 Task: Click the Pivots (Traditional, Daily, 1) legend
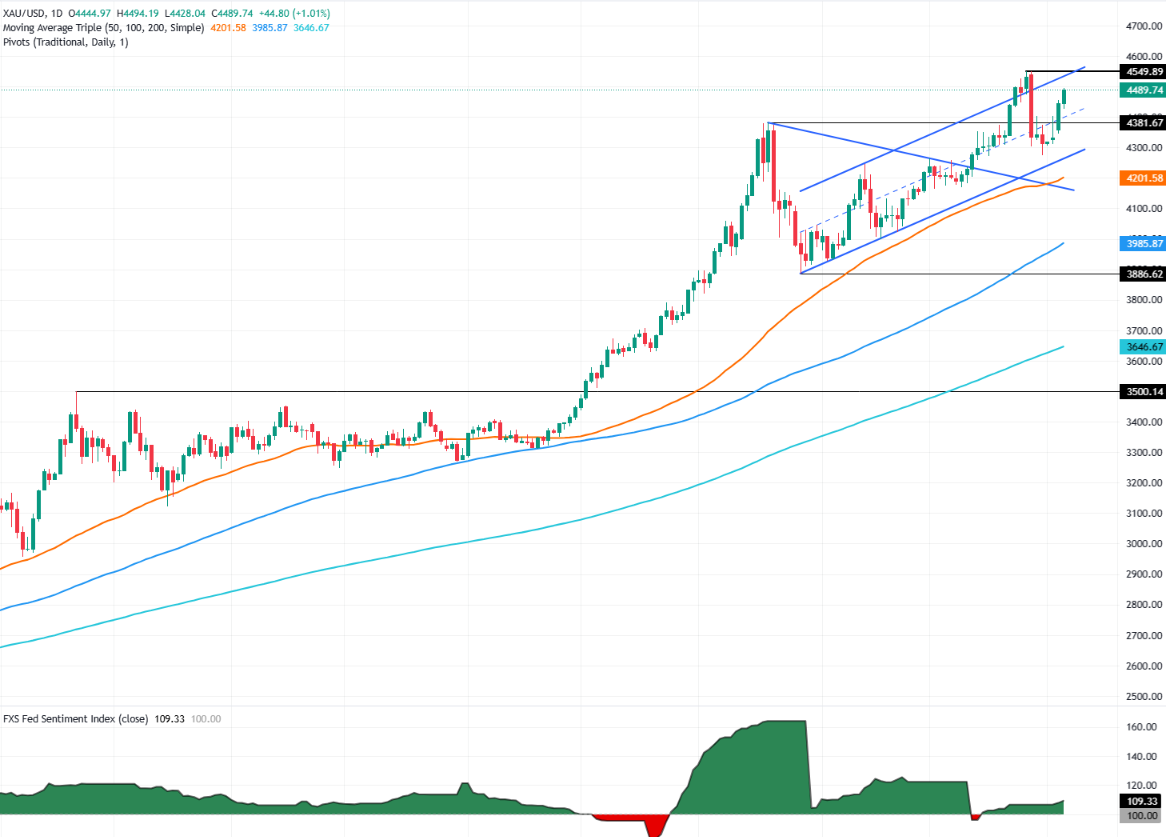(x=64, y=41)
